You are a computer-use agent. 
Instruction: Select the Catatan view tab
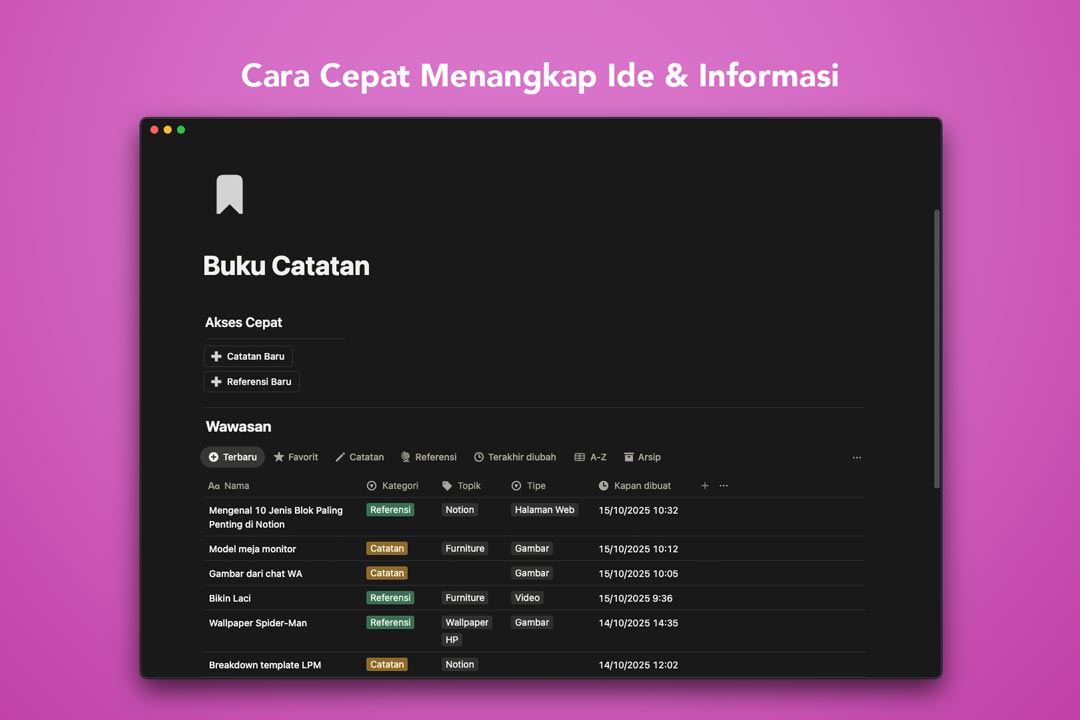[x=359, y=457]
